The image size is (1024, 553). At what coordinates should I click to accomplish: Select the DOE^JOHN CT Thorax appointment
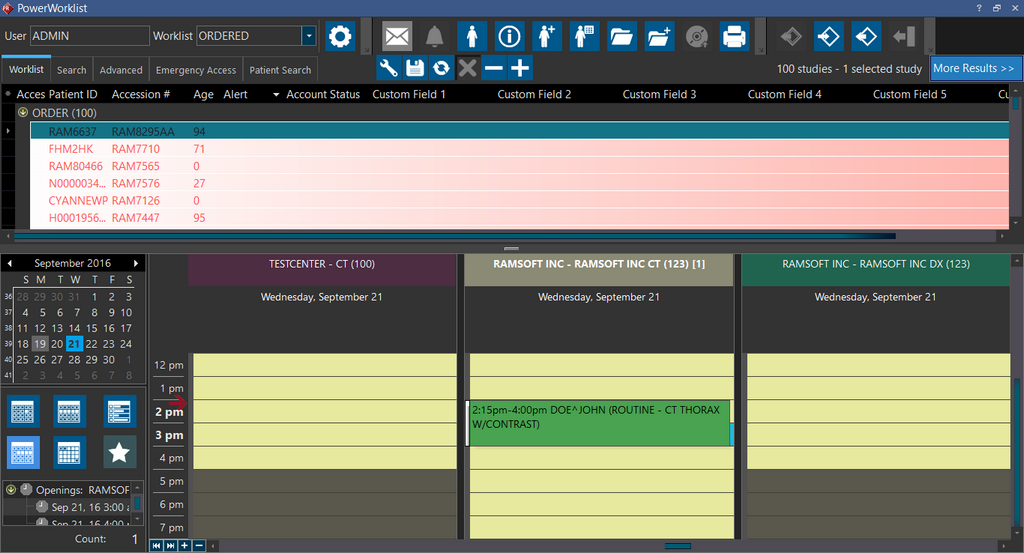tap(599, 422)
